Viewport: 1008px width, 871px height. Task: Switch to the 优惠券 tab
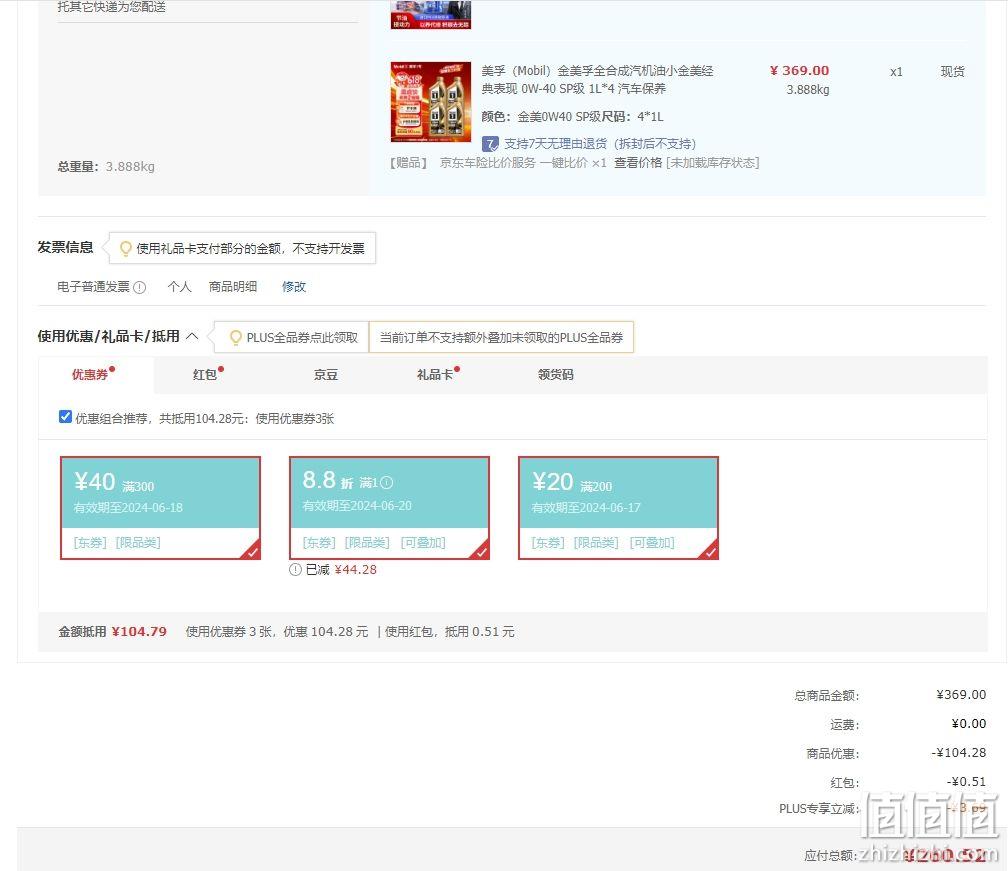coord(90,375)
